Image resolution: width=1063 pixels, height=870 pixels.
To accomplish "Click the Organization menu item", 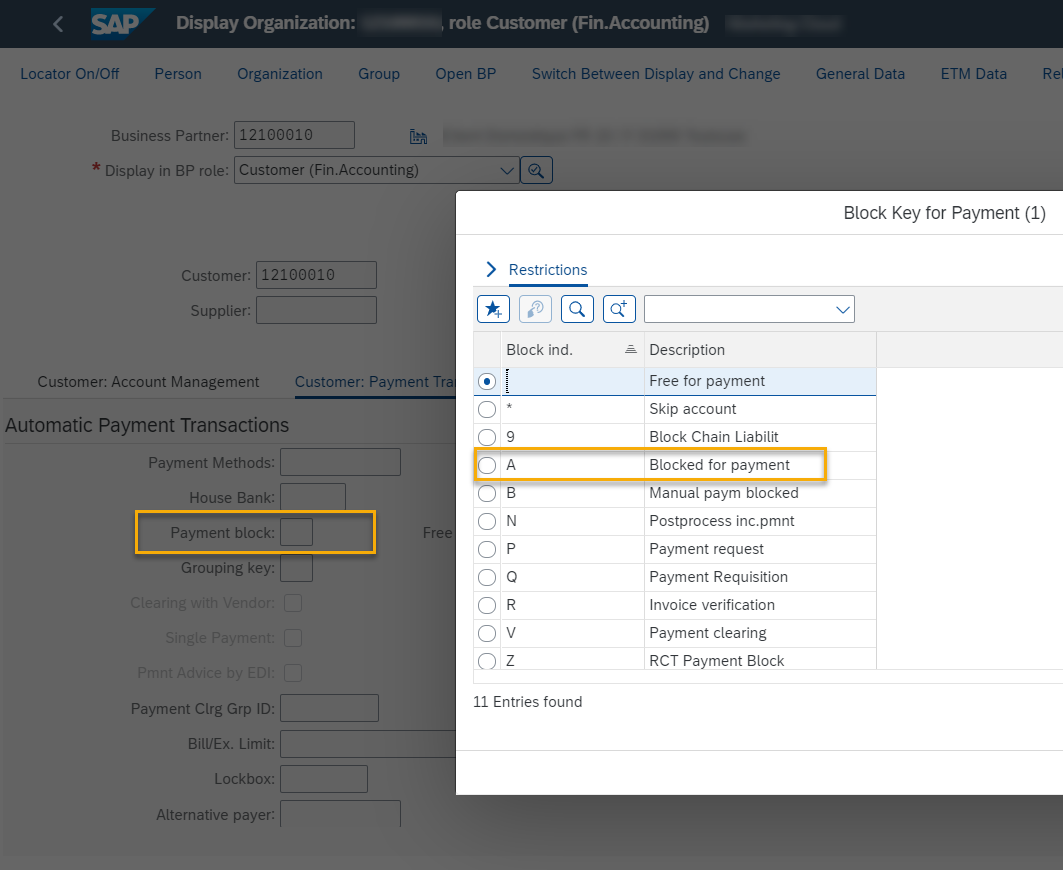I will point(280,74).
